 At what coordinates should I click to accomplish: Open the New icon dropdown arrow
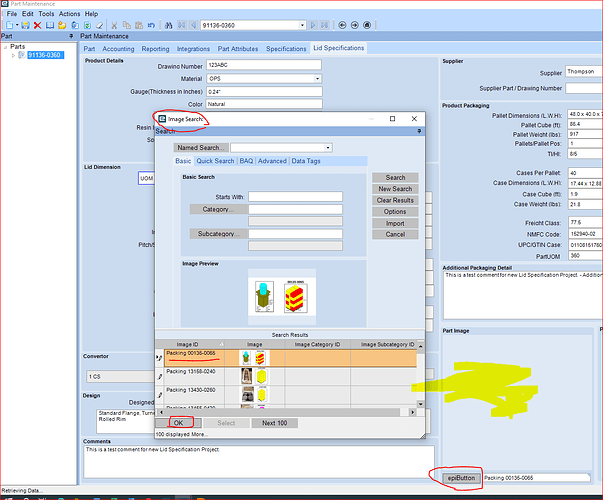click(17, 25)
